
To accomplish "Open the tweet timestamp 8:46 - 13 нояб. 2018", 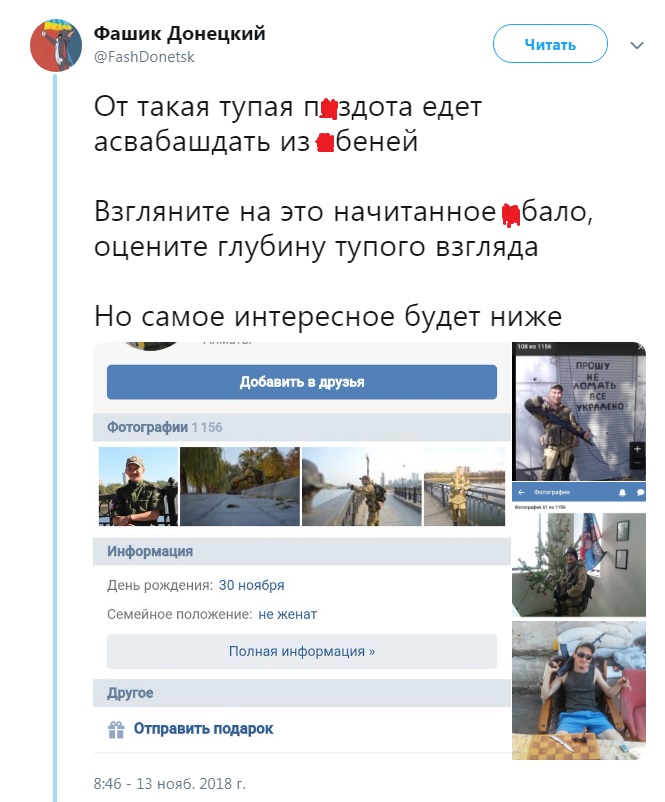I will (169, 783).
